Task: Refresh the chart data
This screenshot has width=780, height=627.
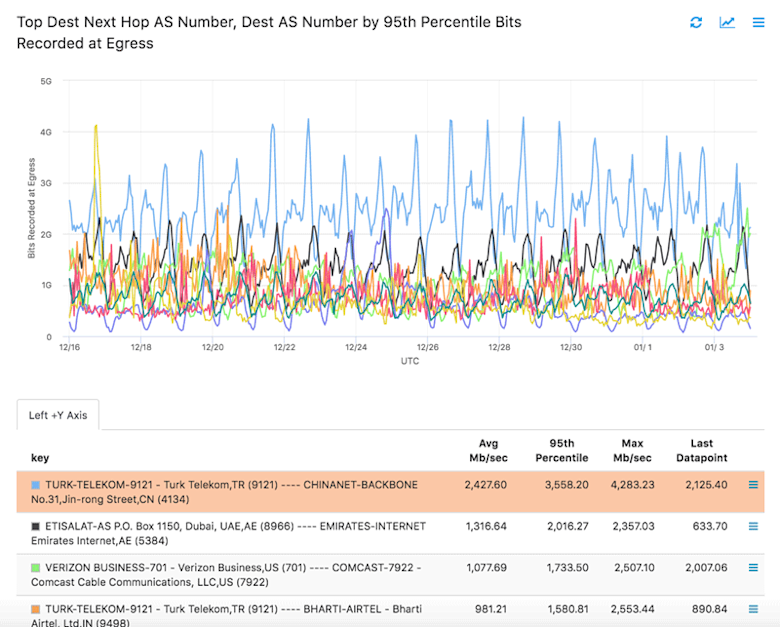Action: (696, 22)
